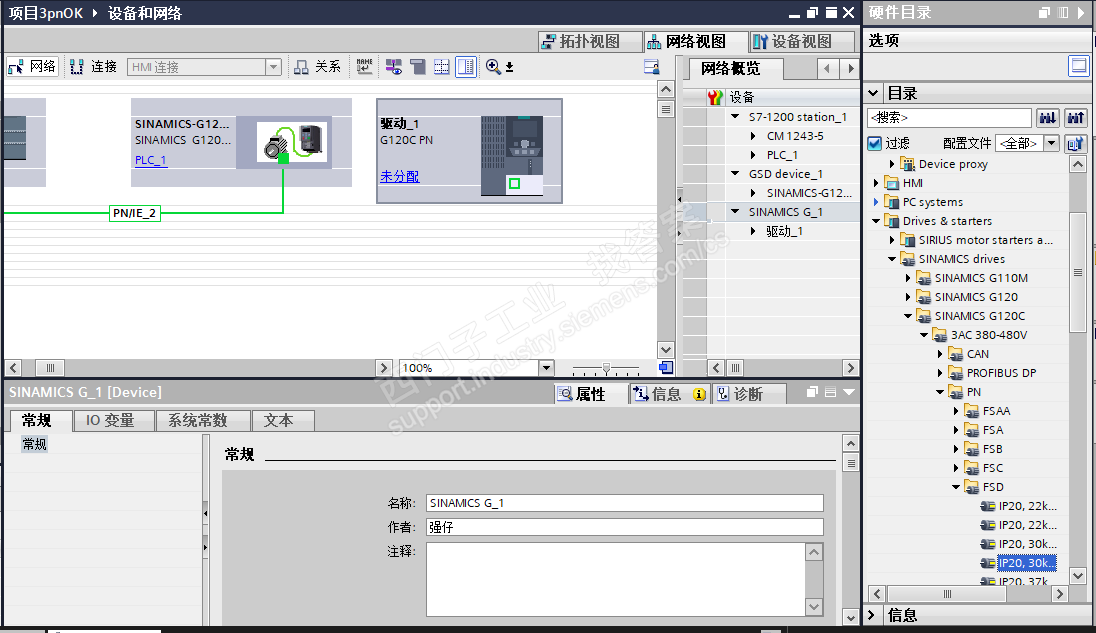Select General item in properties navigation
This screenshot has height=633, width=1096.
coord(34,444)
